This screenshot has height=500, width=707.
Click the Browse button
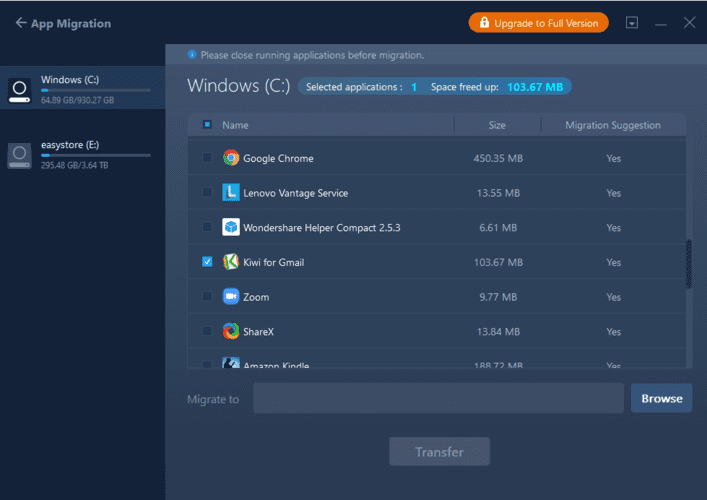click(x=661, y=398)
